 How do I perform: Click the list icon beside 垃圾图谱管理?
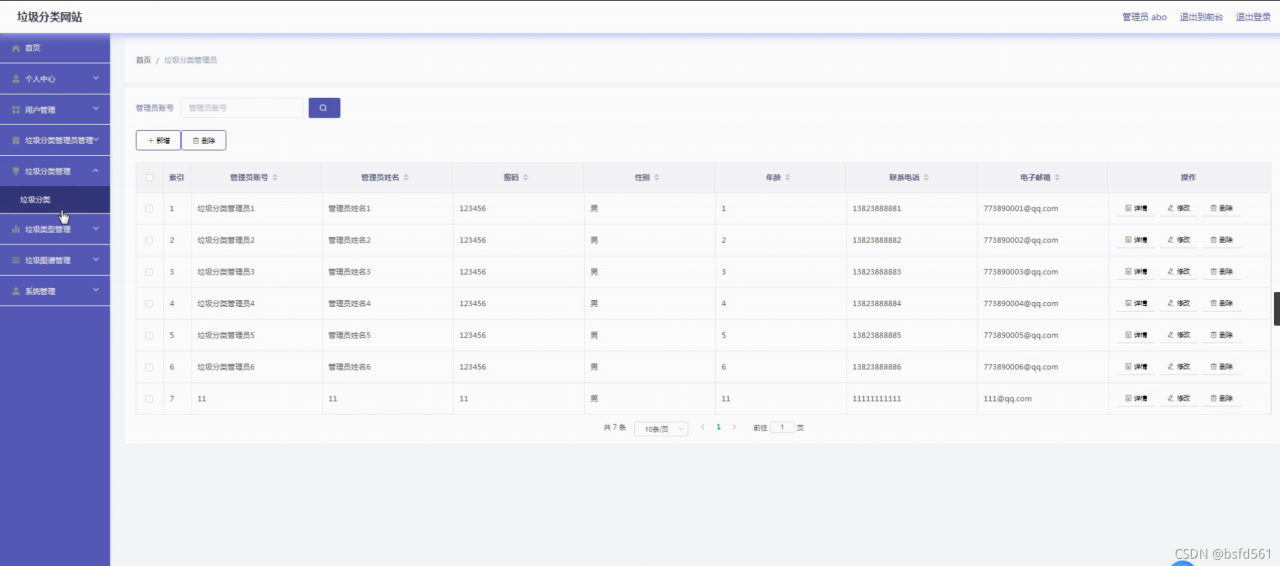click(16, 260)
